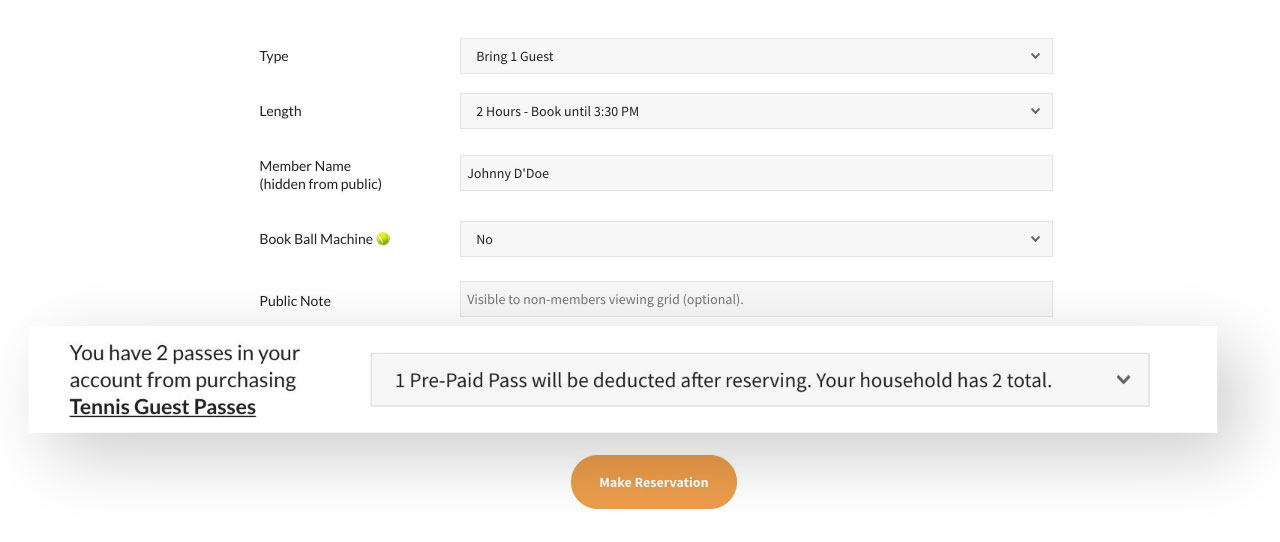This screenshot has height=542, width=1280.
Task: Click the chevron arrow on the Type dropdown
Action: pyautogui.click(x=1035, y=56)
